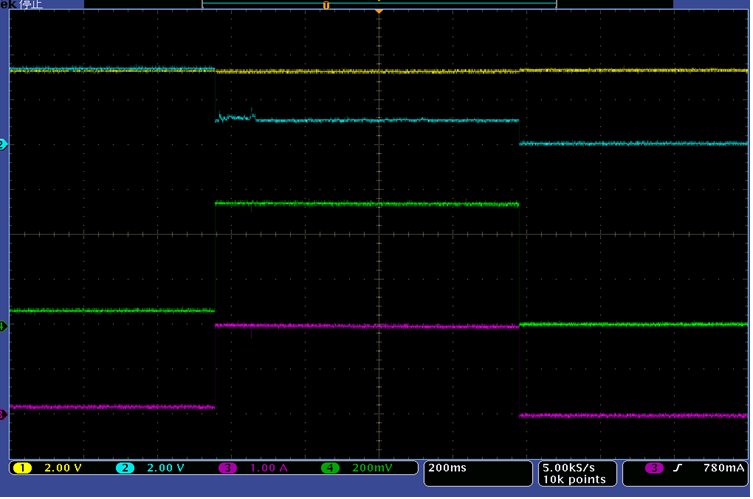The height and width of the screenshot is (499, 753).
Task: Click the 780mA trigger level readout
Action: tap(724, 468)
